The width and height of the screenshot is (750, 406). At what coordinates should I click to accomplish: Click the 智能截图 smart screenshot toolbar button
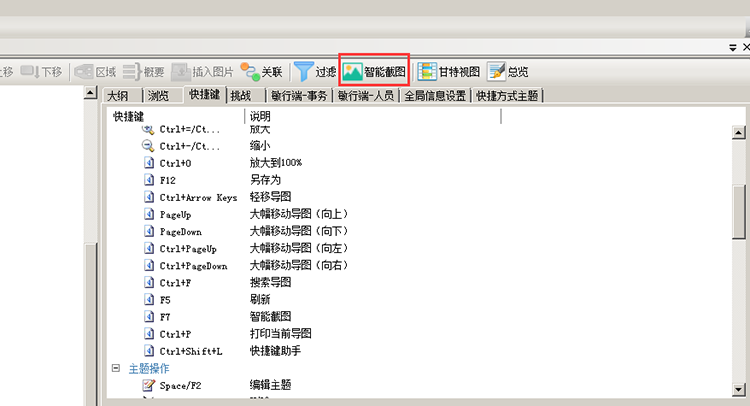click(x=374, y=72)
